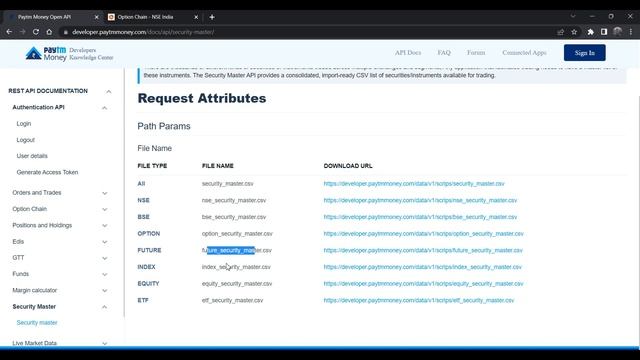Screen dimensions: 640x360
Task: Click the browser forward arrow
Action: click(x=22, y=32)
